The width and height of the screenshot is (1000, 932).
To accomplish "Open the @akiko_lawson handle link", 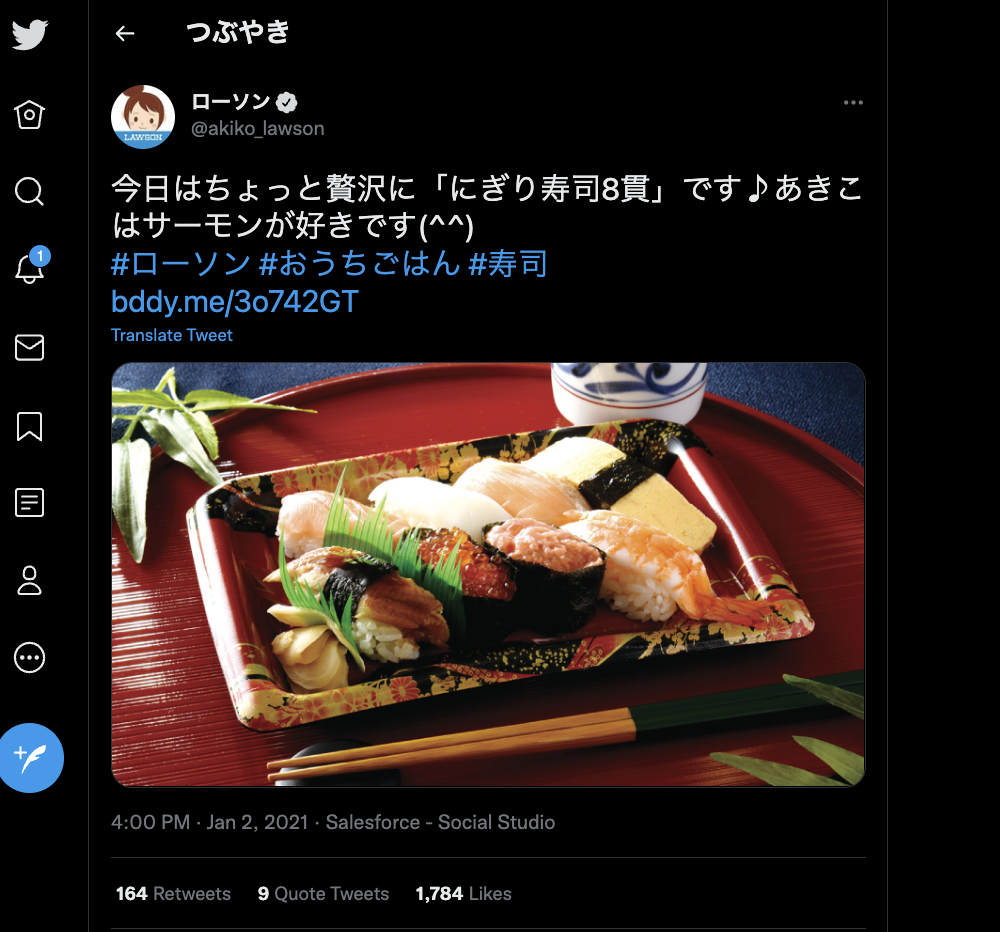I will tap(258, 129).
